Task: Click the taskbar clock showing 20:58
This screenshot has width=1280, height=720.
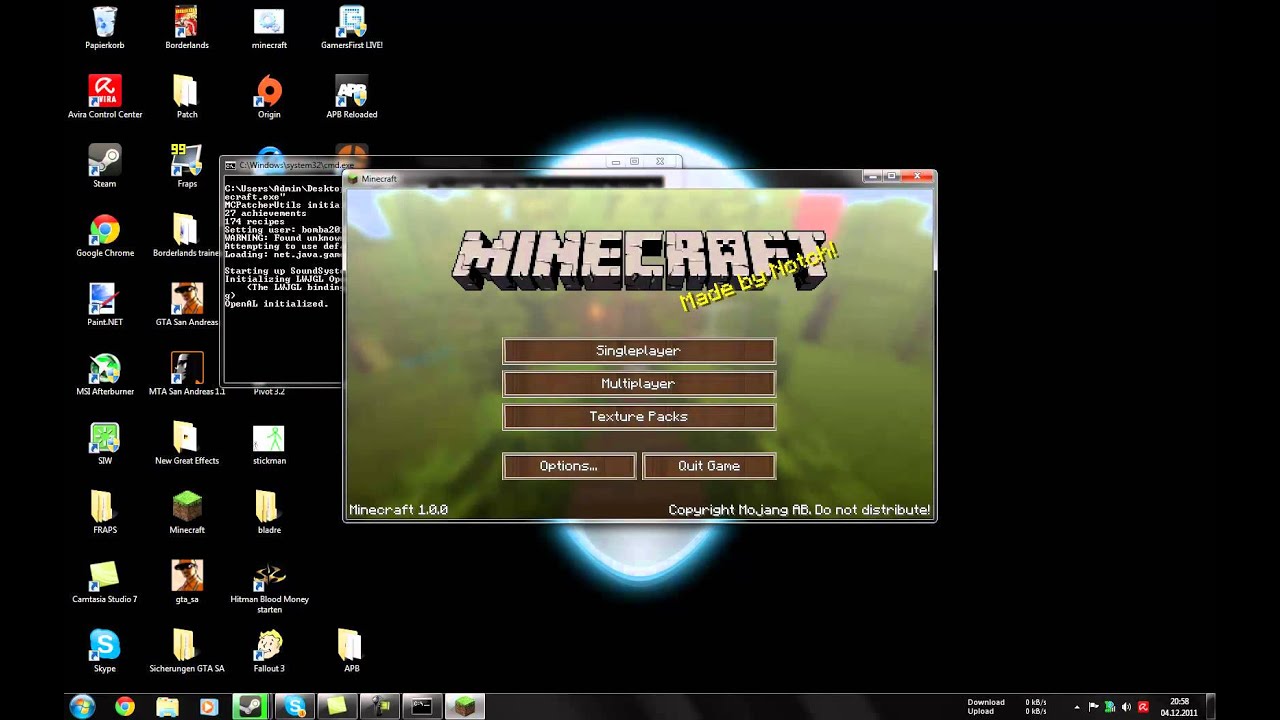Action: tap(1179, 707)
